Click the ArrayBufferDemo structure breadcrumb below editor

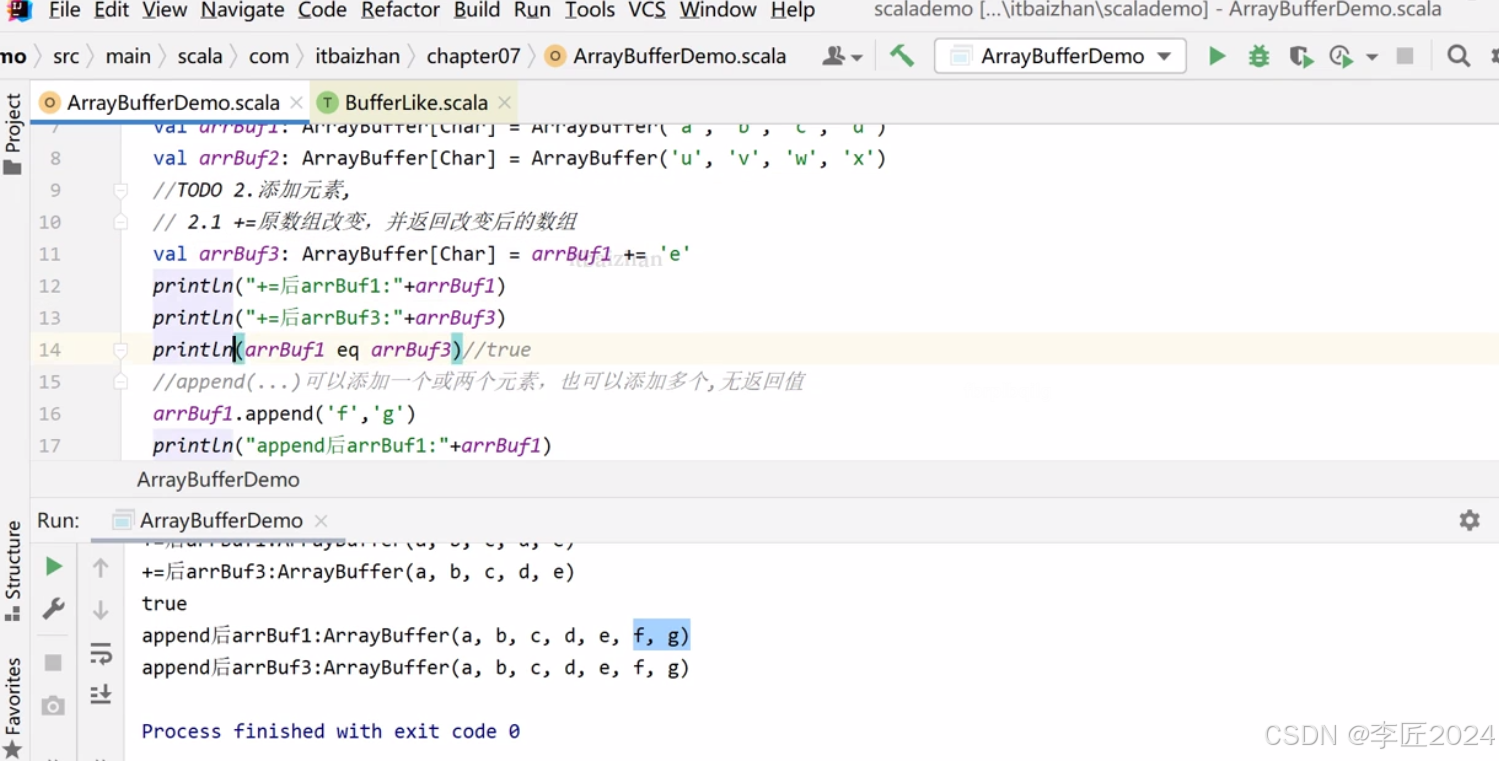click(218, 480)
